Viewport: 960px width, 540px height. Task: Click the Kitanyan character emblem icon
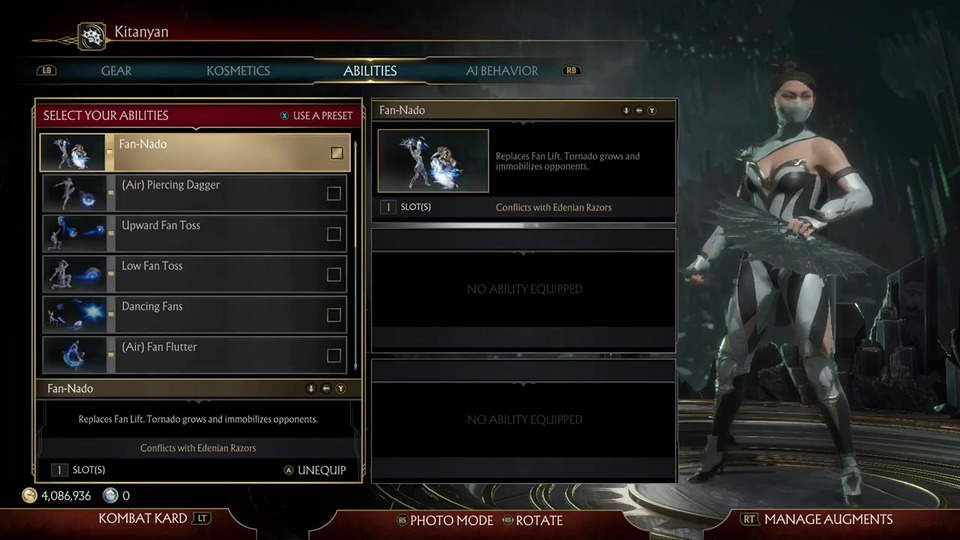92,37
